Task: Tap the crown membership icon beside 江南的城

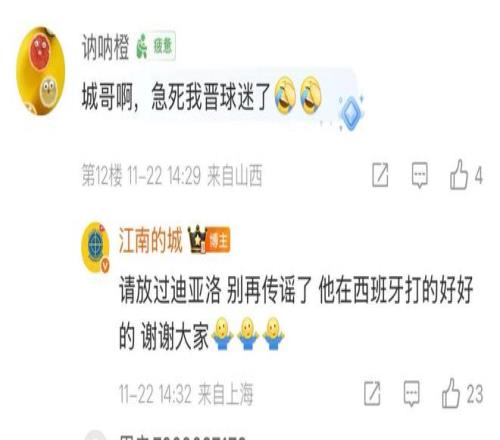Action: click(197, 239)
